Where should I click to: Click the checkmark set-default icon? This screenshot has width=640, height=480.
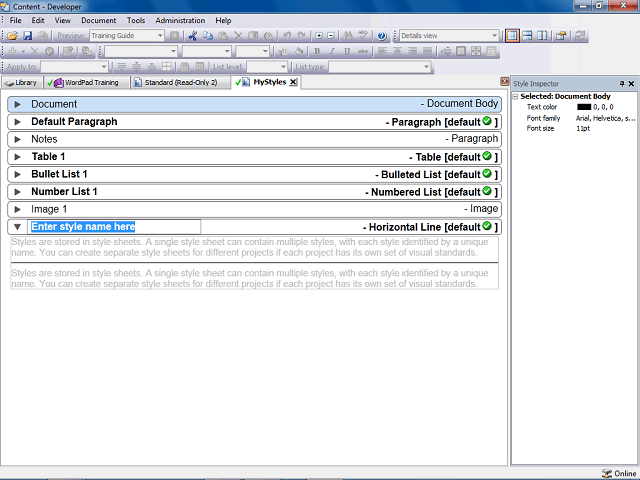click(x=49, y=51)
